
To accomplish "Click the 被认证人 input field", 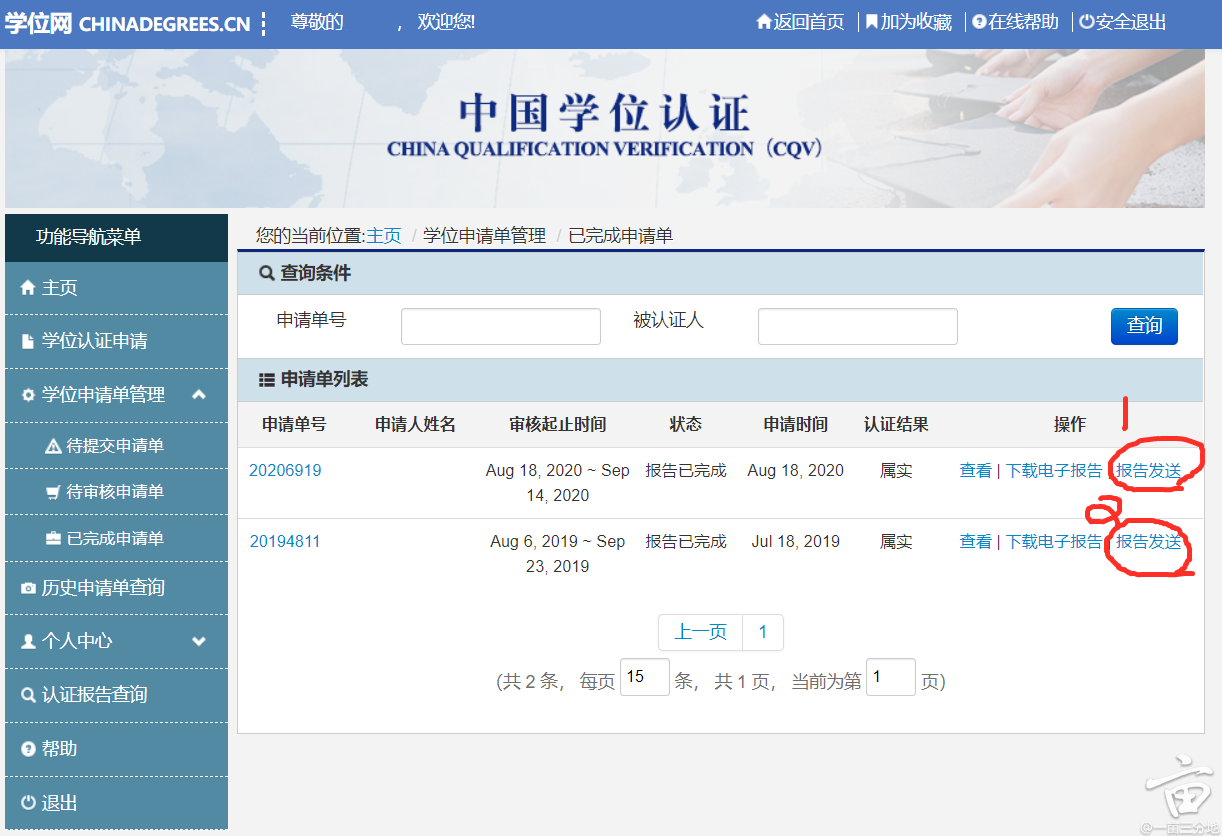I will point(856,326).
